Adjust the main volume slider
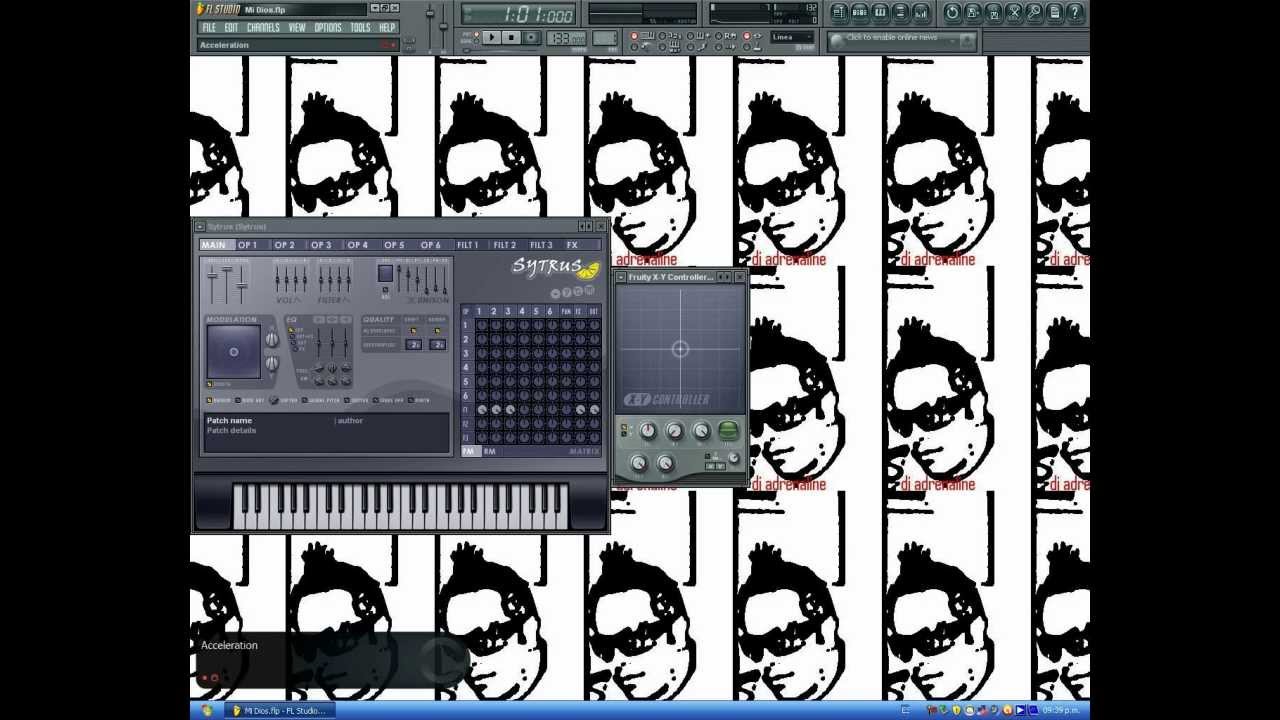 click(431, 26)
